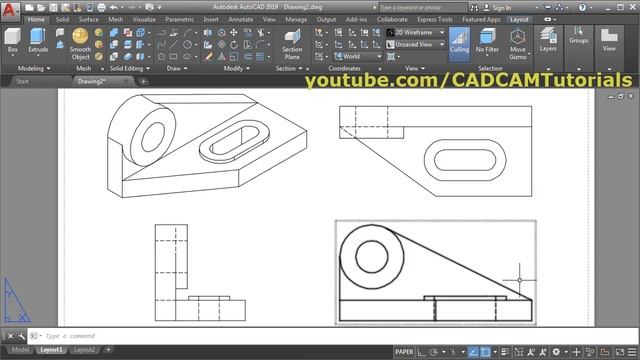Click the Line tool in Draw panel
Viewport: 640px width, 360px height.
173,44
